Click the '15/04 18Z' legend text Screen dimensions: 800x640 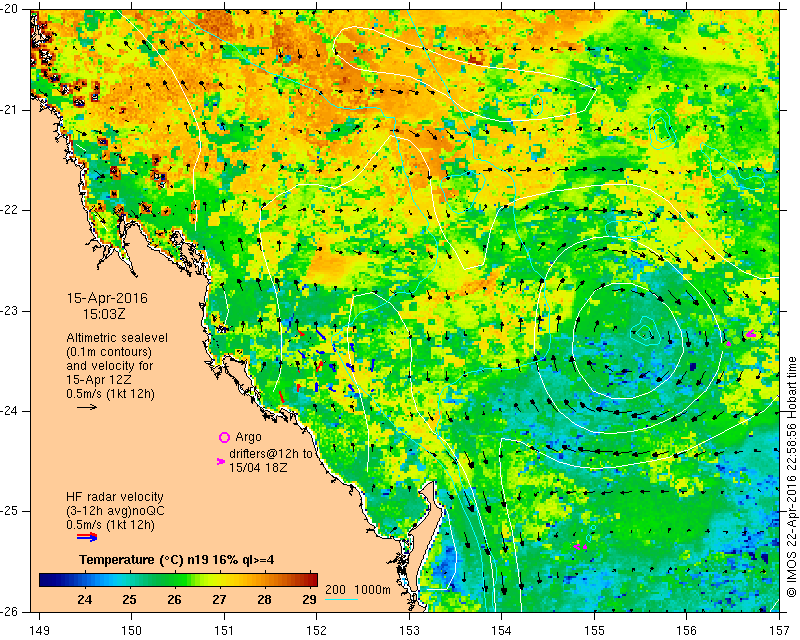click(x=258, y=467)
